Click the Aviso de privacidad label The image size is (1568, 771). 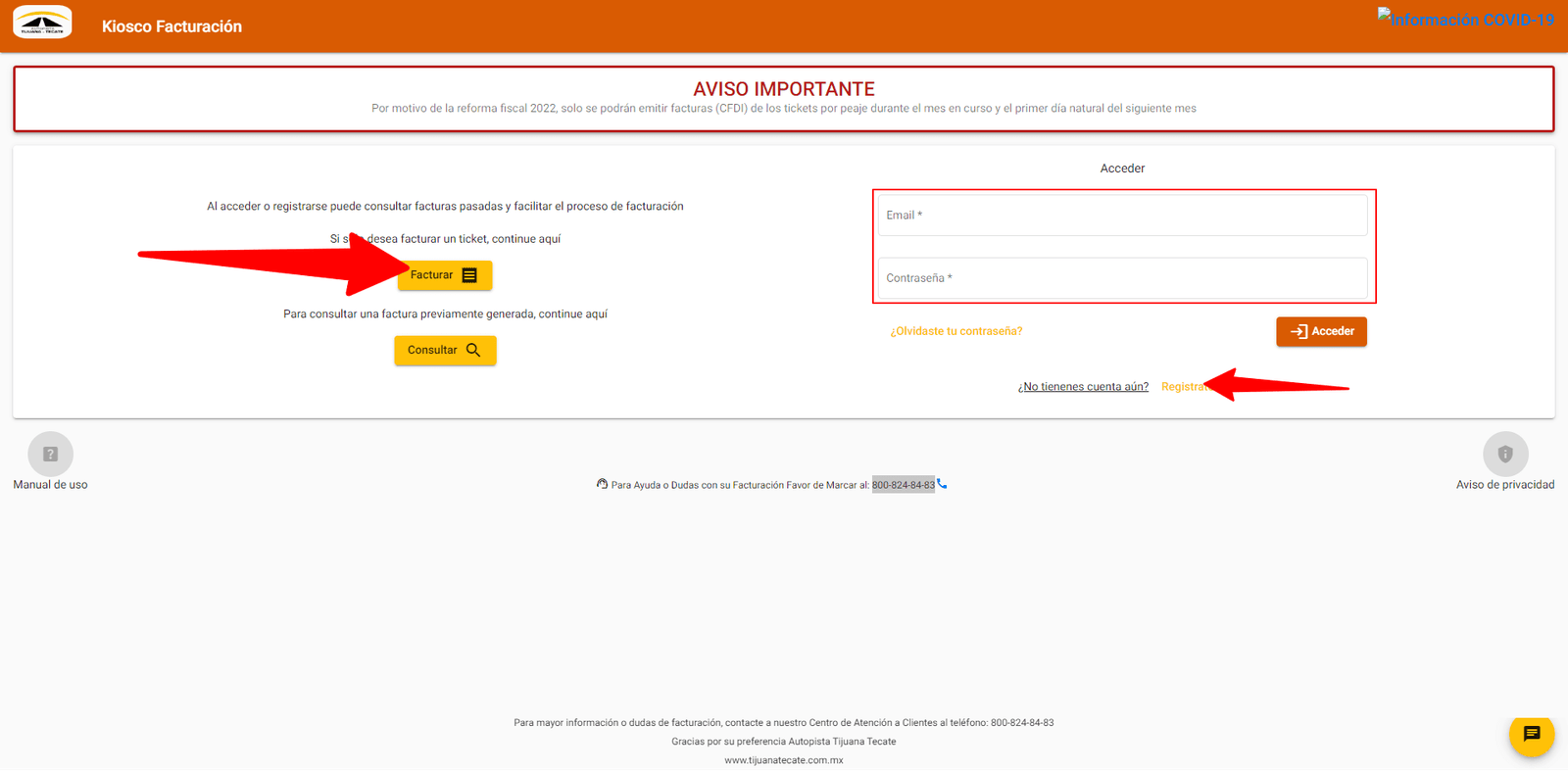(1505, 485)
